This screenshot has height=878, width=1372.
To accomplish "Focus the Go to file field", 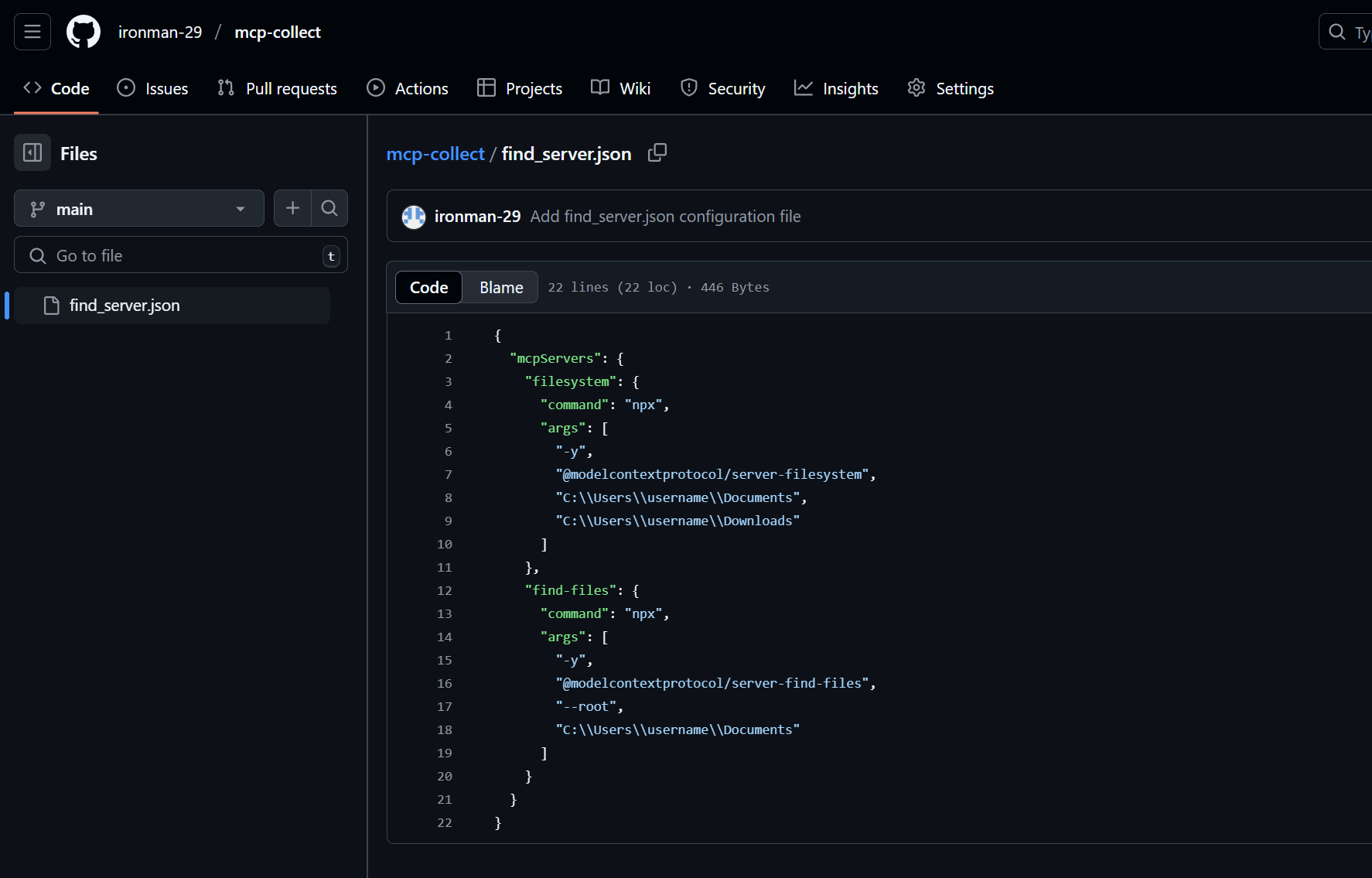I will 181,255.
